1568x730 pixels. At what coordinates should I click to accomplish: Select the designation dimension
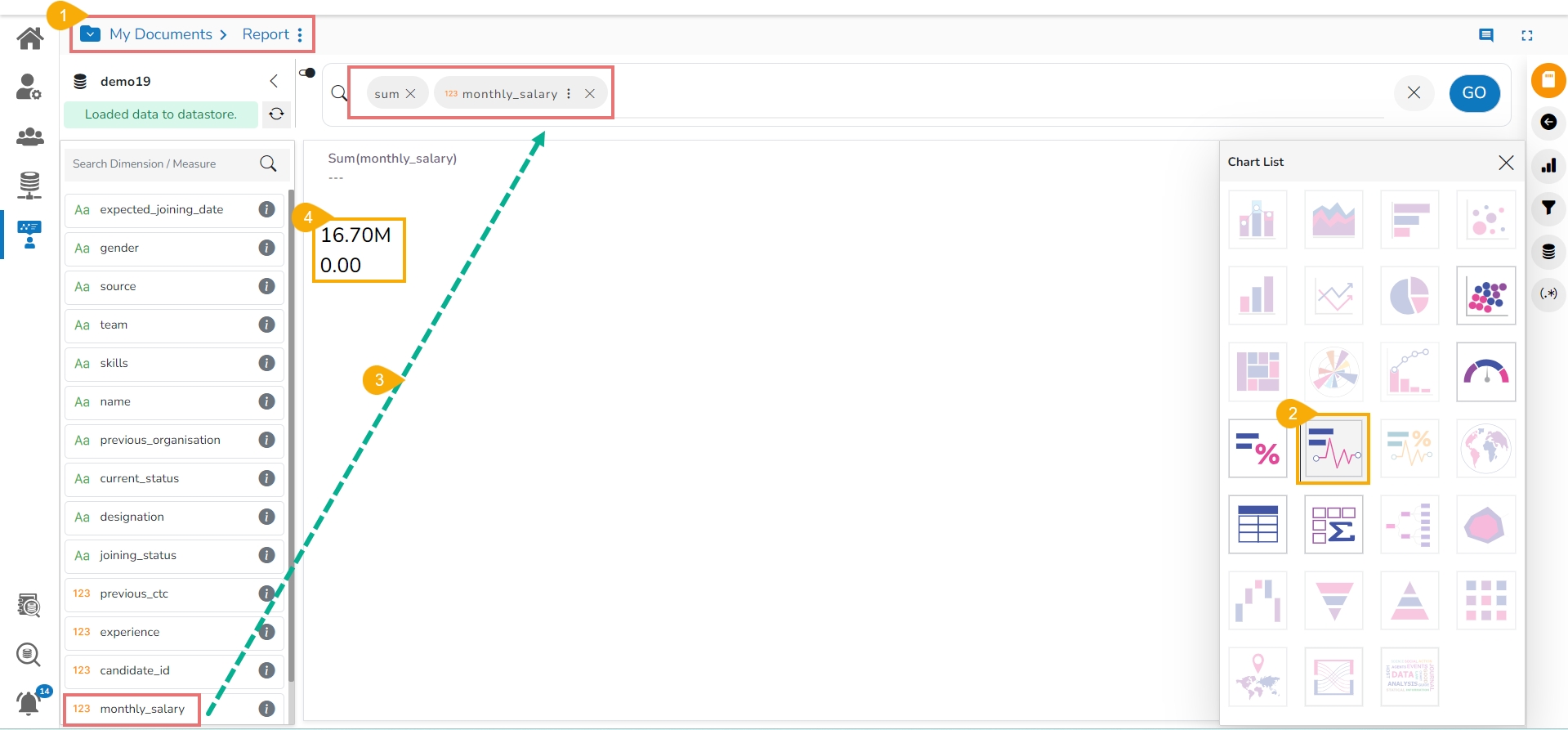(174, 517)
